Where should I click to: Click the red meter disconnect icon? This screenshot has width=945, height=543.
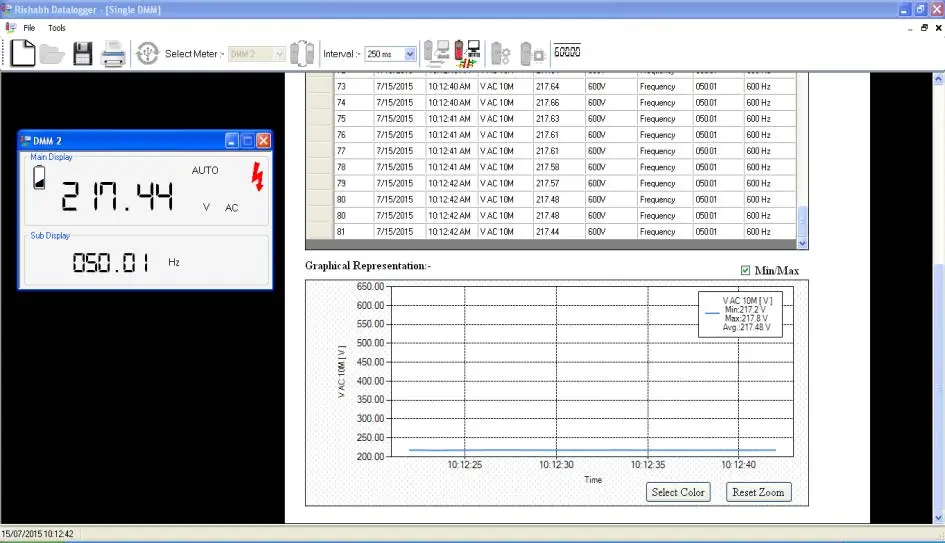467,53
